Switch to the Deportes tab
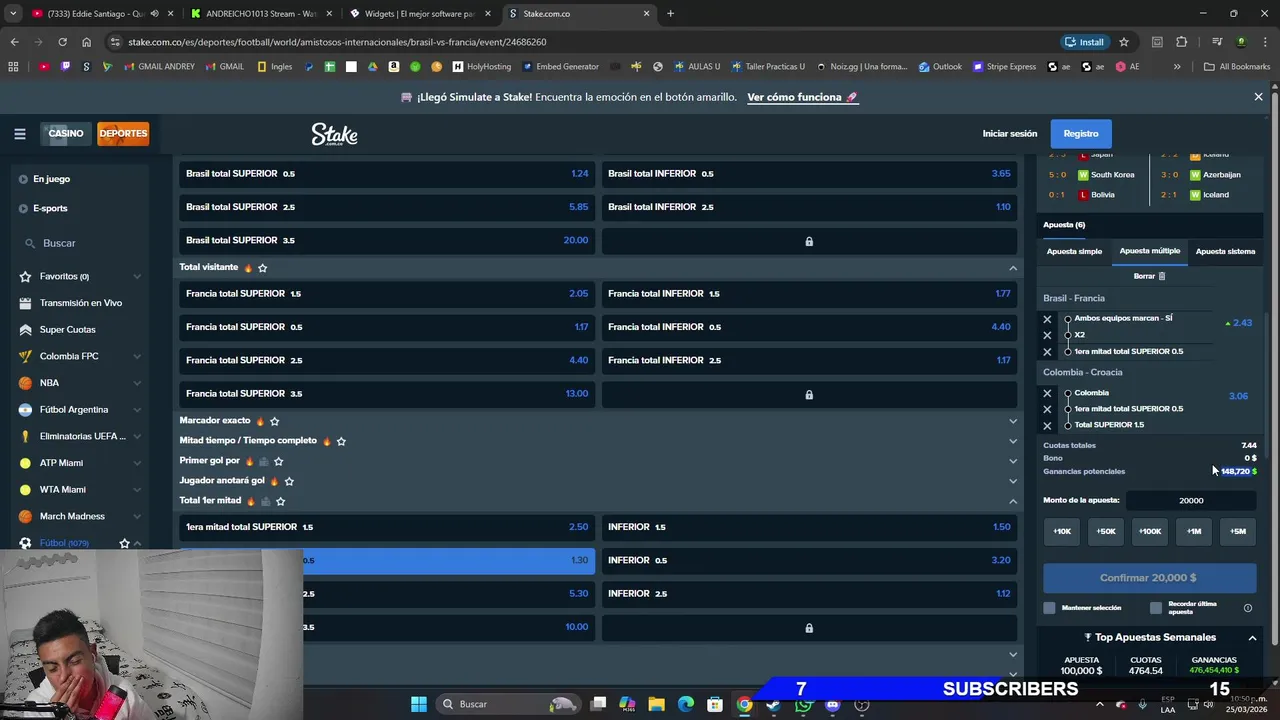The height and width of the screenshot is (720, 1280). tap(123, 134)
